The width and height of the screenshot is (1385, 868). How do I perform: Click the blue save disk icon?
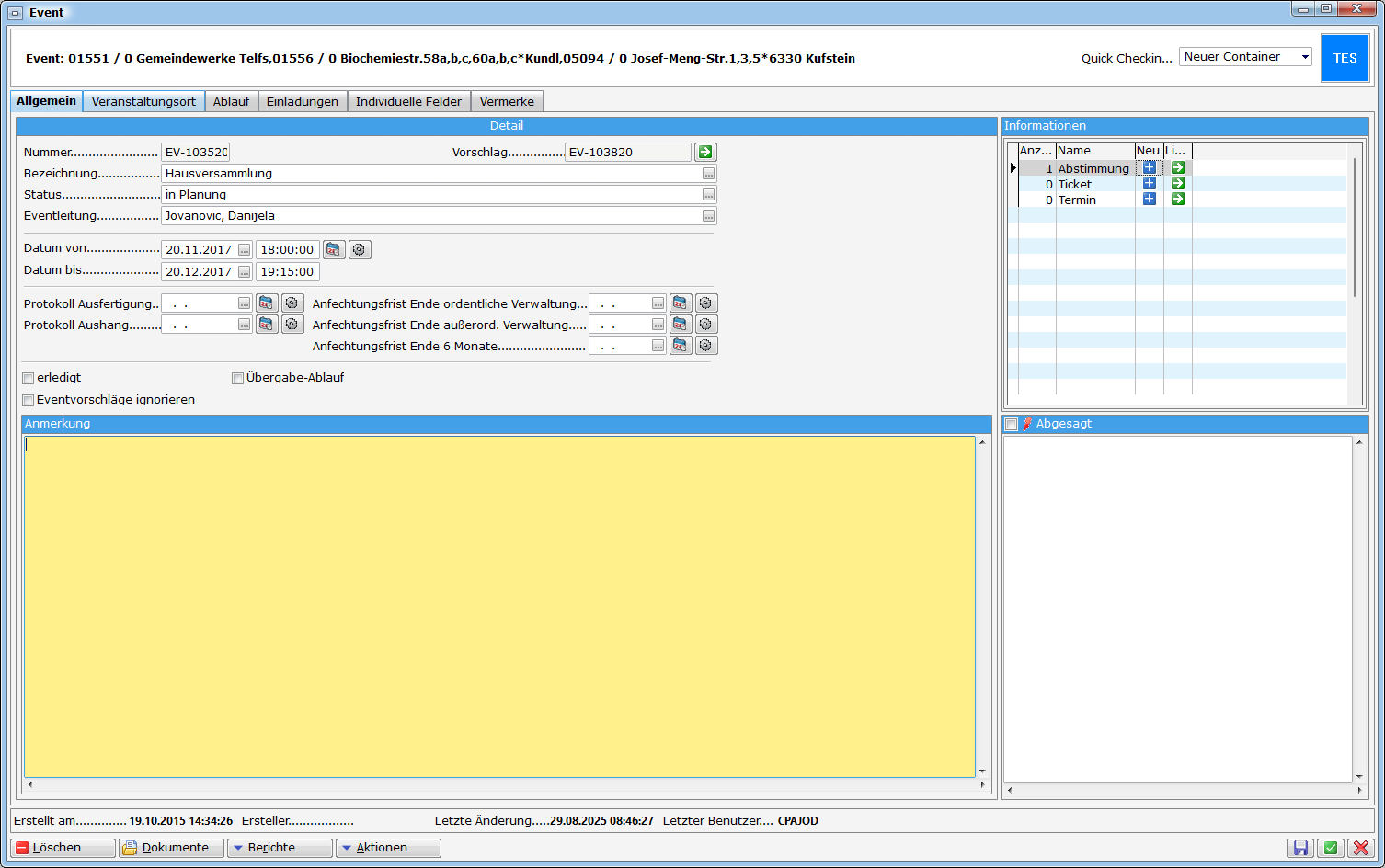[1300, 848]
